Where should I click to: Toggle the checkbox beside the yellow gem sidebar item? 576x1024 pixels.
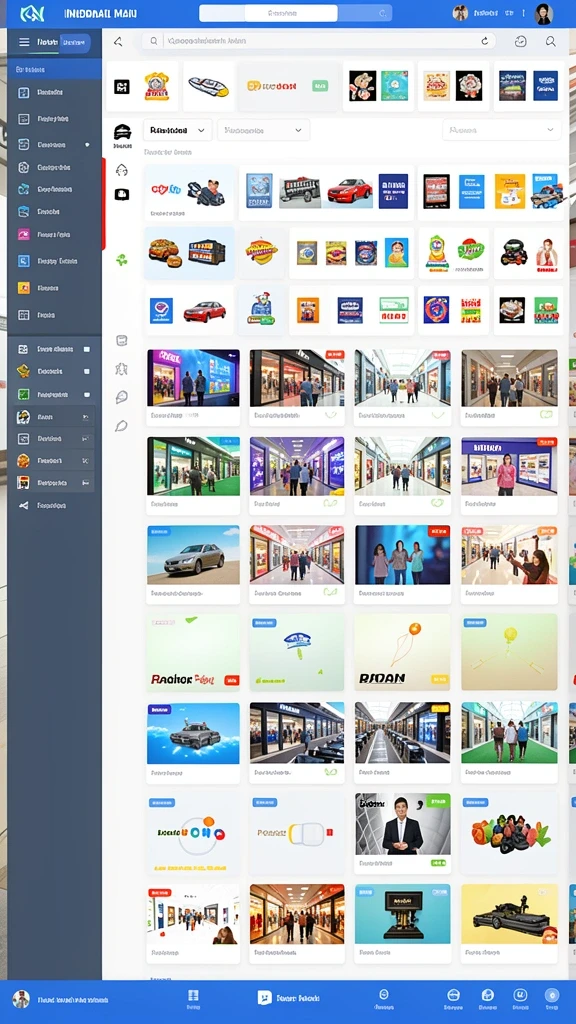[x=86, y=372]
